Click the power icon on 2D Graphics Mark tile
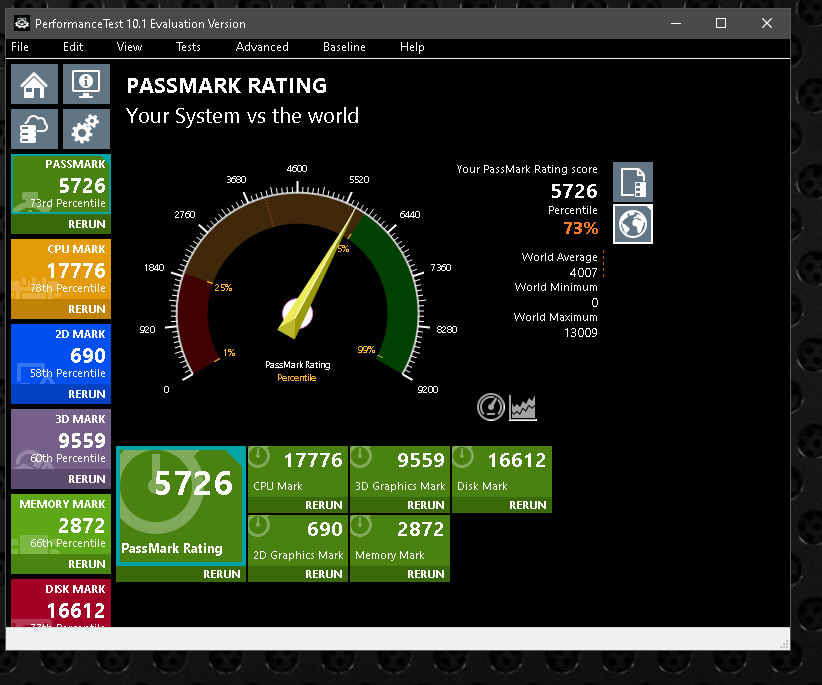The height and width of the screenshot is (685, 822). coord(259,526)
